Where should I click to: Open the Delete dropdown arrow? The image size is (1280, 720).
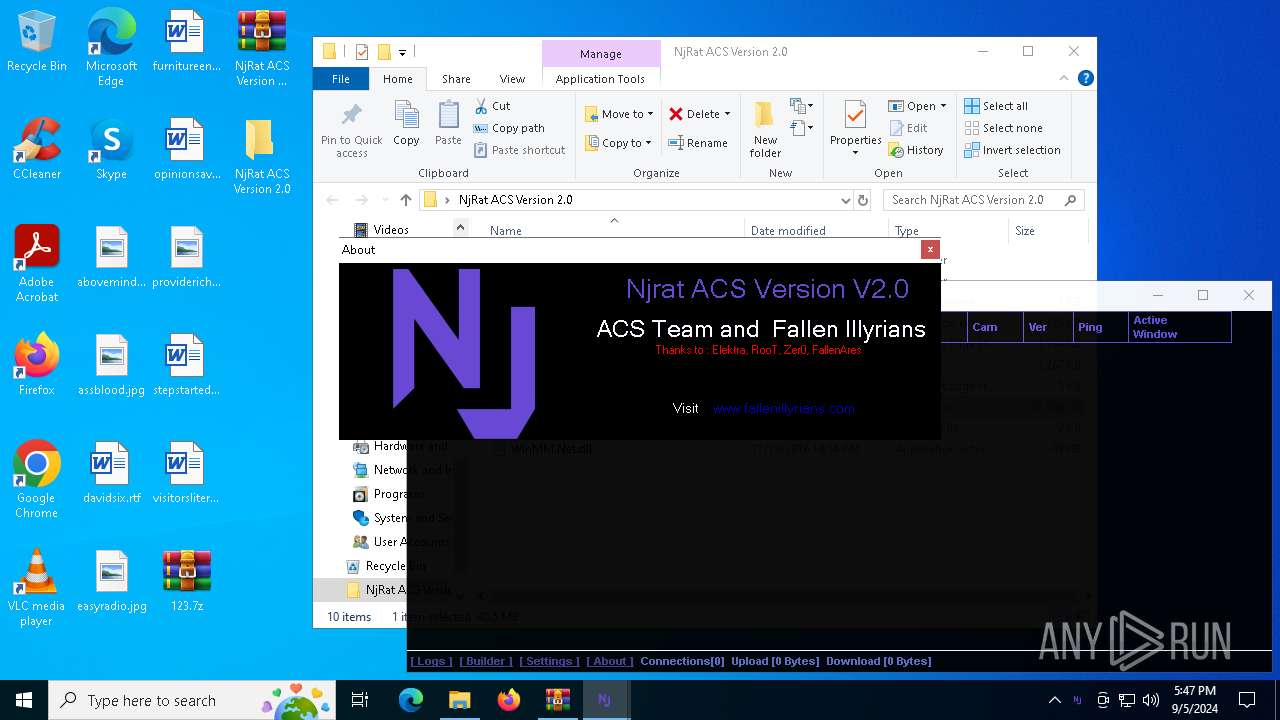(727, 114)
